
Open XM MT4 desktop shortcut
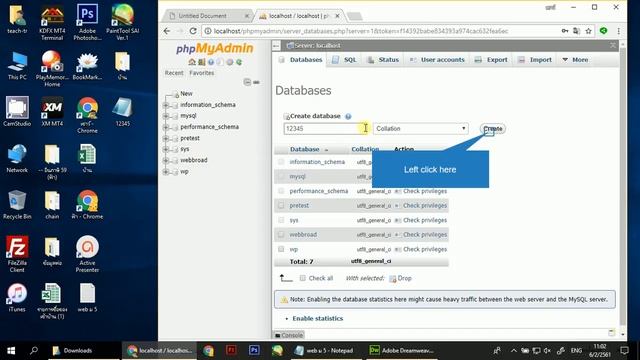pyautogui.click(x=52, y=111)
